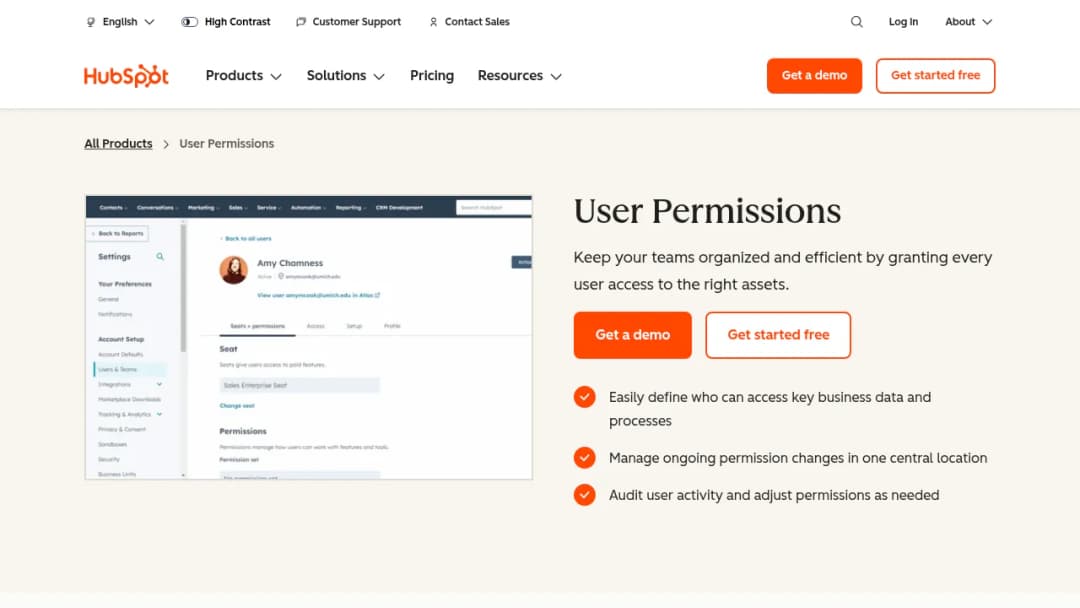Click checkmark icon beside 'Manage ongoing permission changes'

[585, 458]
